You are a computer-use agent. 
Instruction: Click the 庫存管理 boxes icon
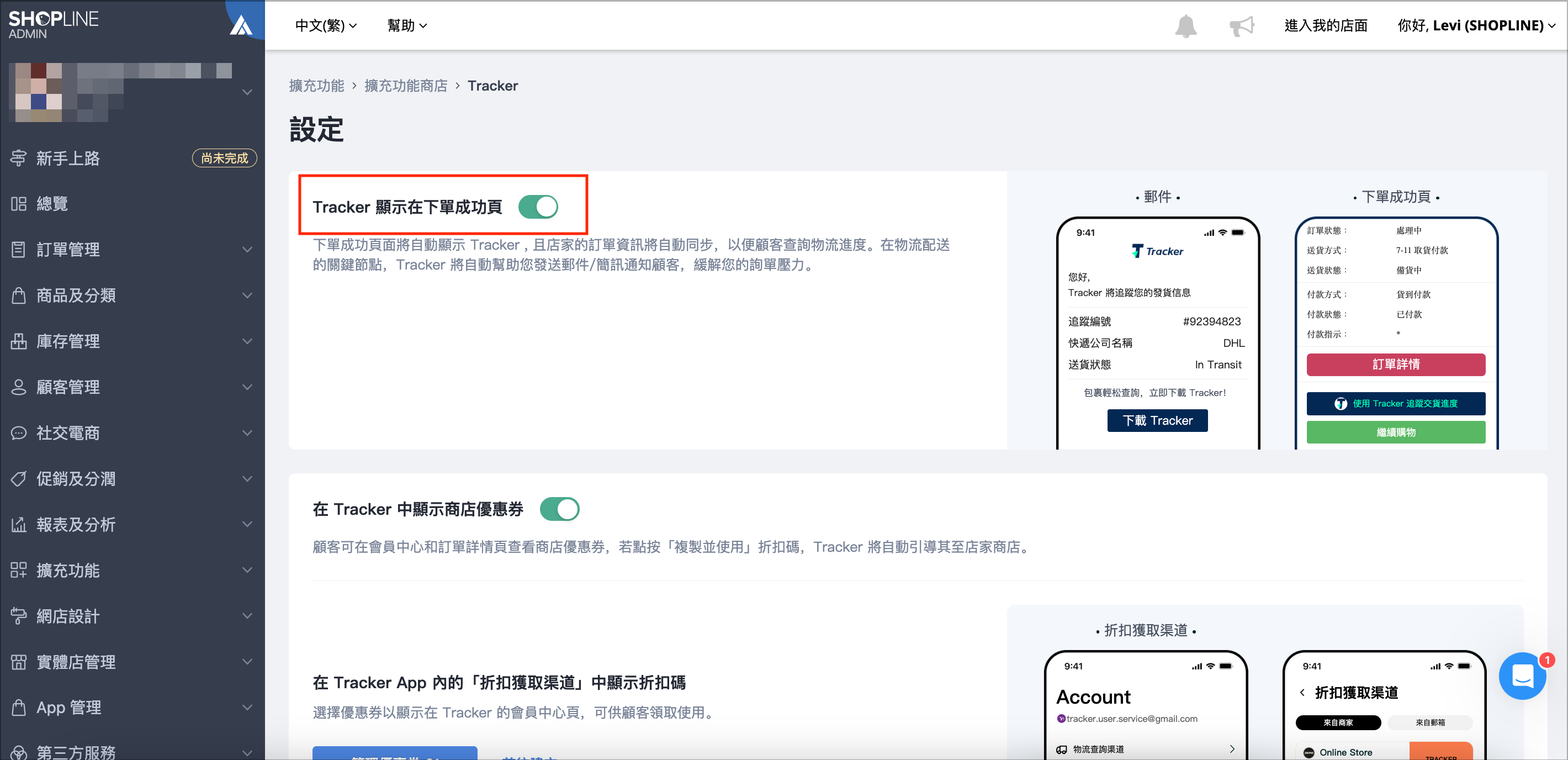[x=18, y=341]
